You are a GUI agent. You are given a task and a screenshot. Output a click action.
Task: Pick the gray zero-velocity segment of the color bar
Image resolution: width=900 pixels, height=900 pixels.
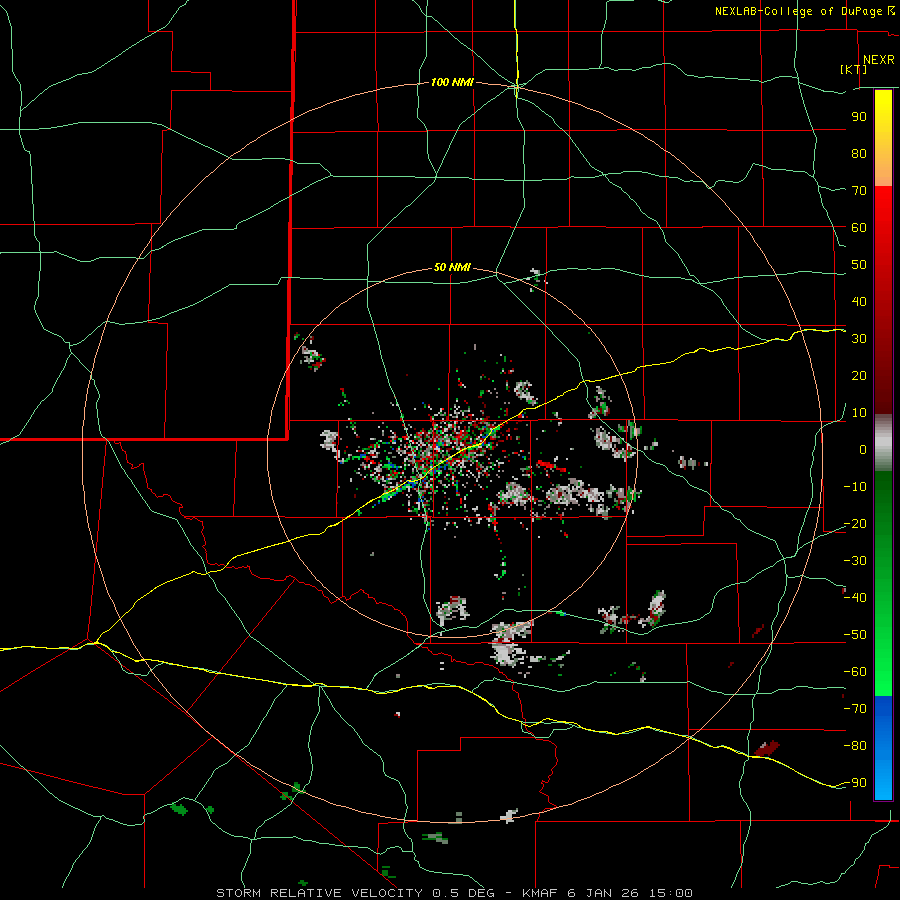pos(883,443)
